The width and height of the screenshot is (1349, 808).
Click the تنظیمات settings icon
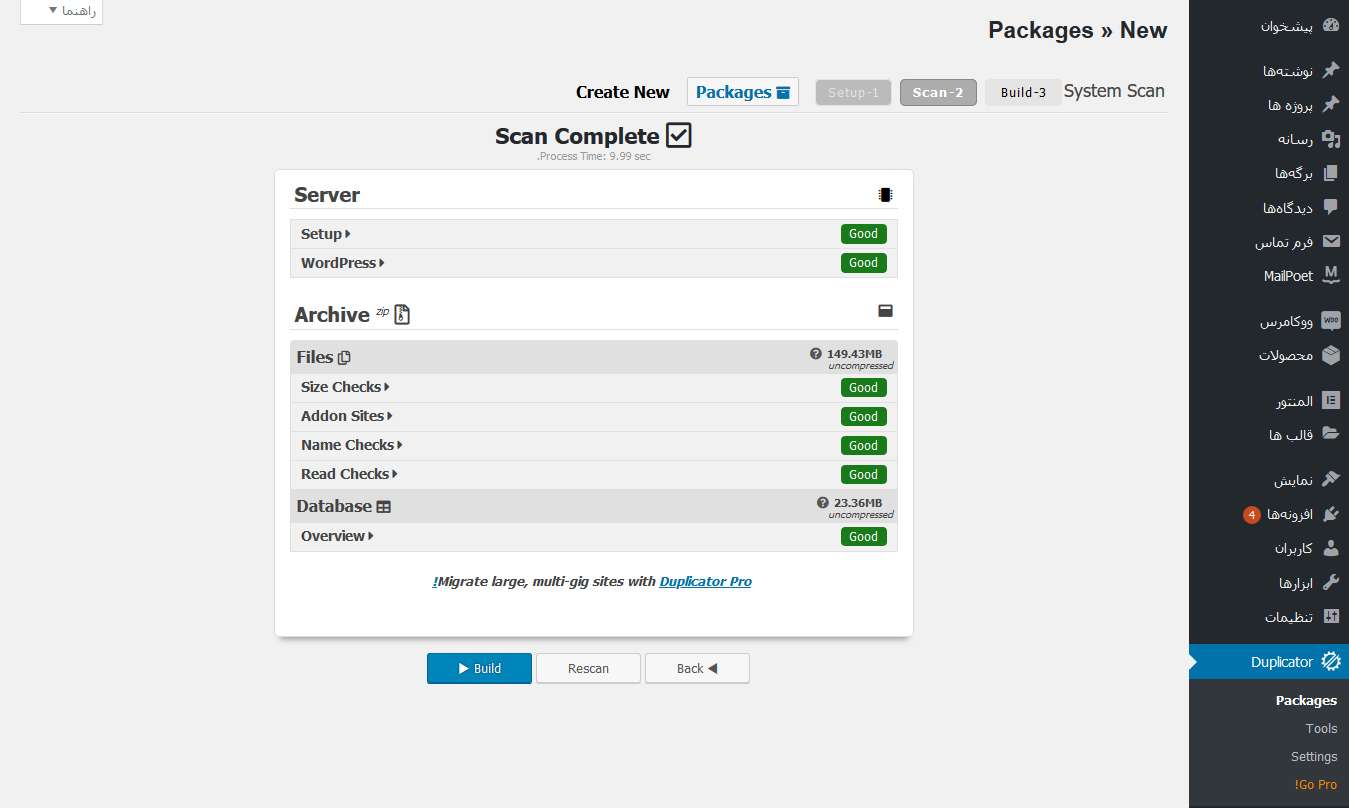(x=1330, y=616)
